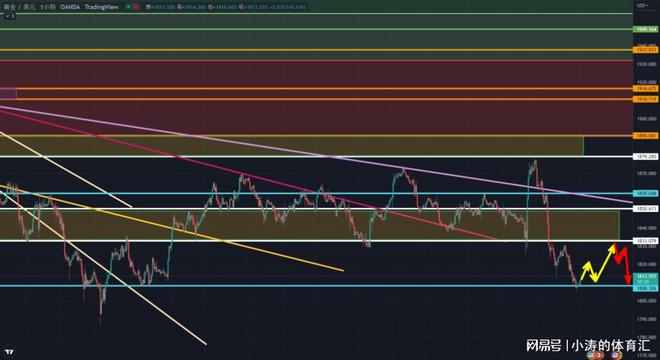The height and width of the screenshot is (360, 660).
Task: Click the TradingView text in chart legend
Action: tap(101, 7)
